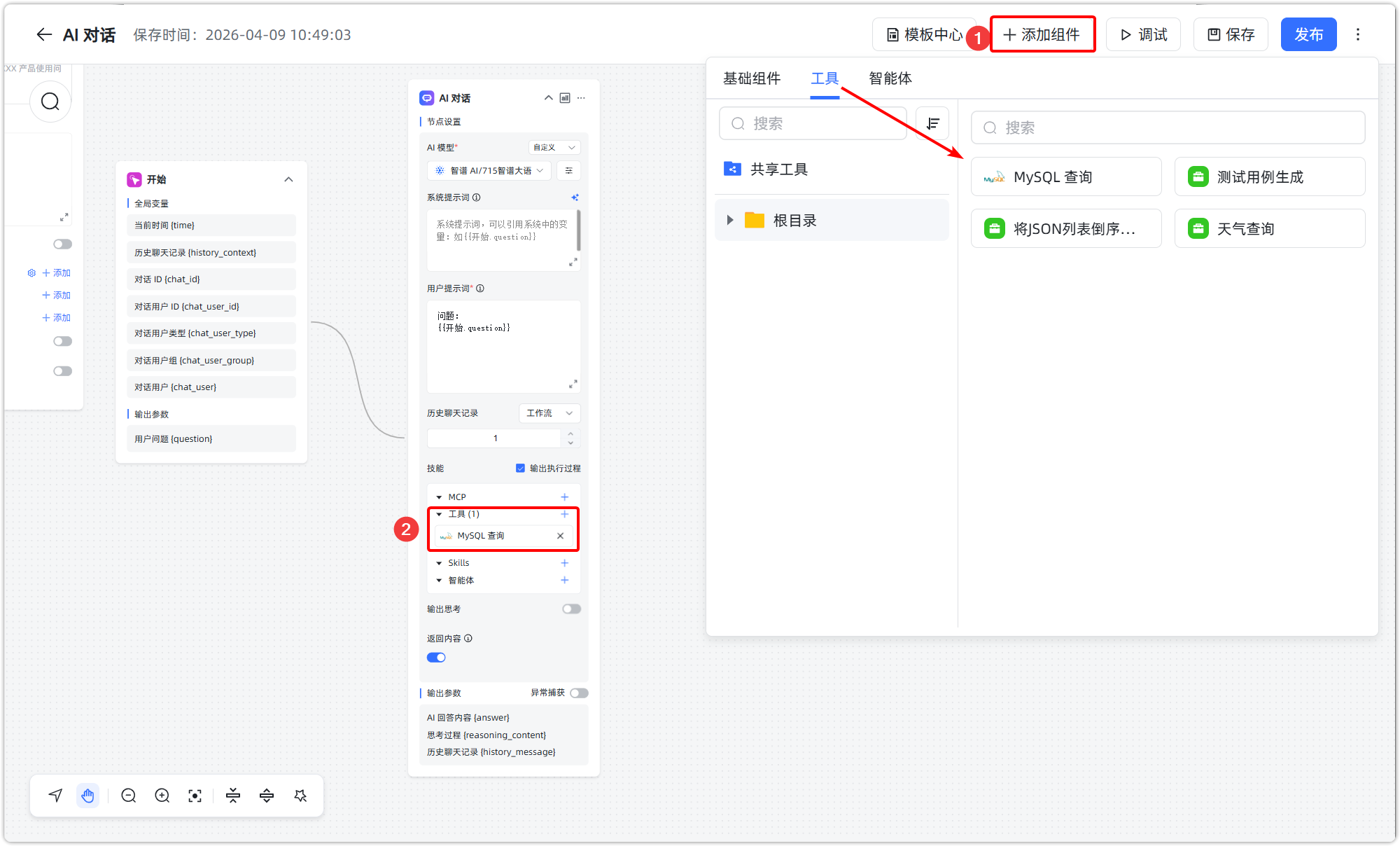Image resolution: width=1400 pixels, height=846 pixels.
Task: Add the 测试用例生成 tool card
Action: (x=1270, y=176)
